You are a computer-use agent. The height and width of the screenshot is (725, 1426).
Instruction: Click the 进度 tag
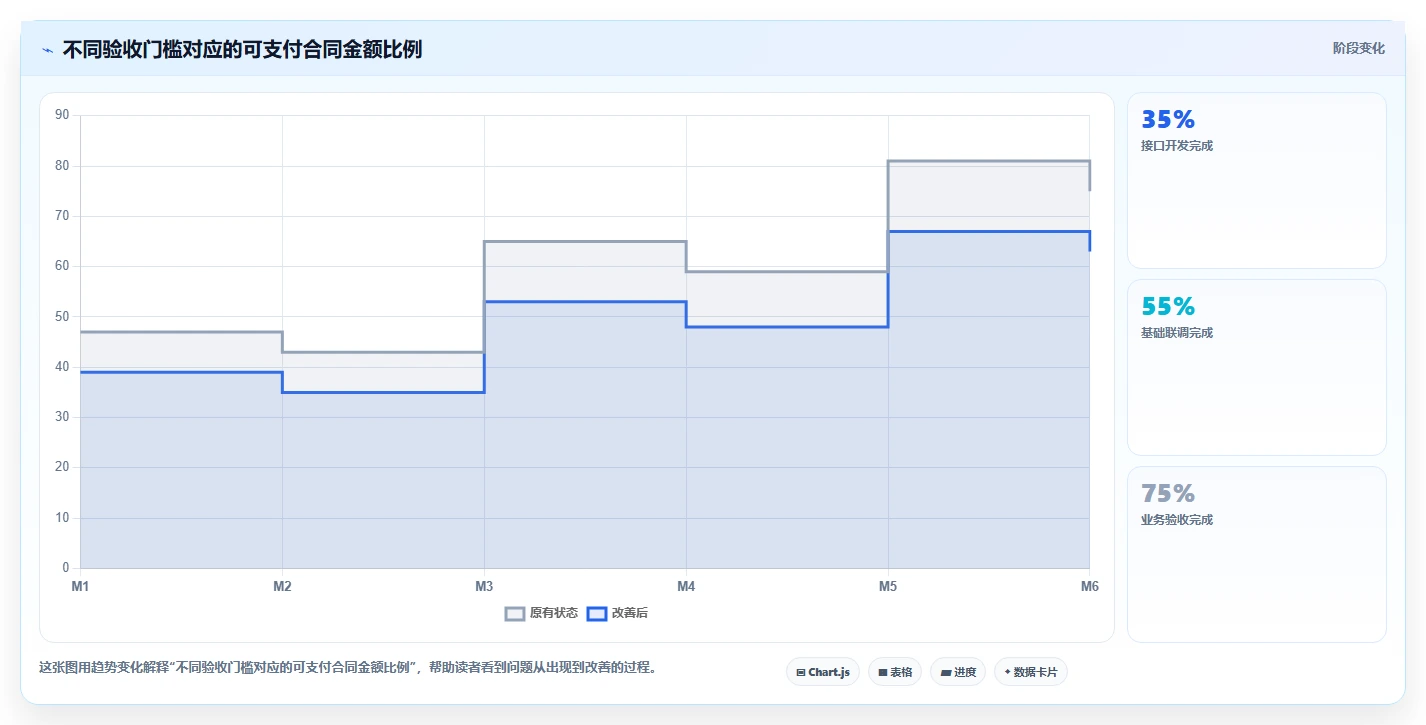pyautogui.click(x=958, y=672)
